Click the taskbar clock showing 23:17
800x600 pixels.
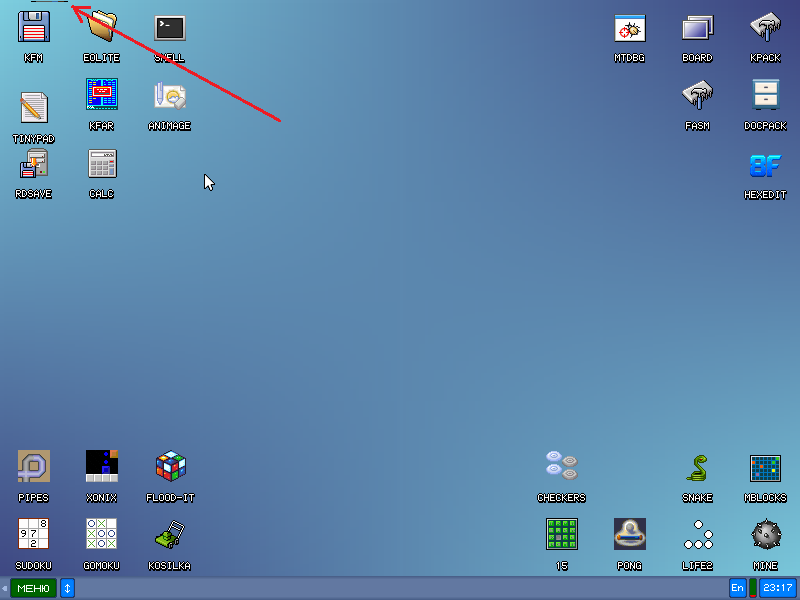[777, 588]
